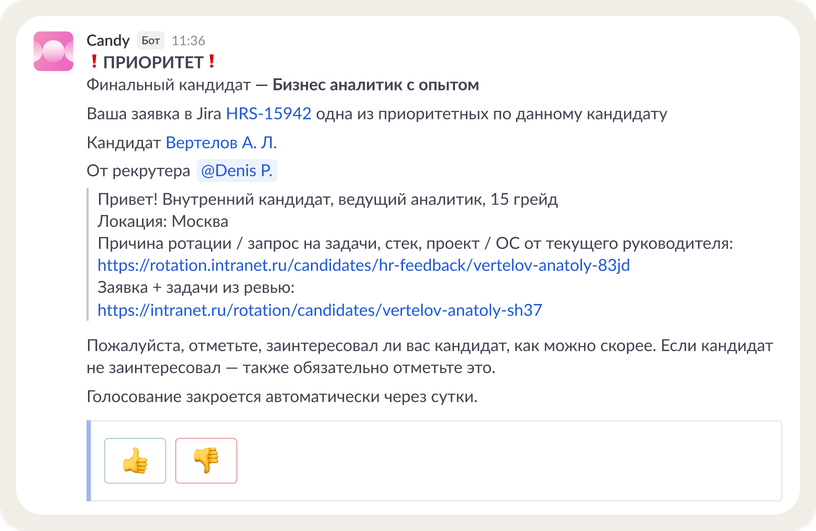Click the Голосование закроется автоматически notice
Viewport: 816px width, 531px height.
coord(283,397)
